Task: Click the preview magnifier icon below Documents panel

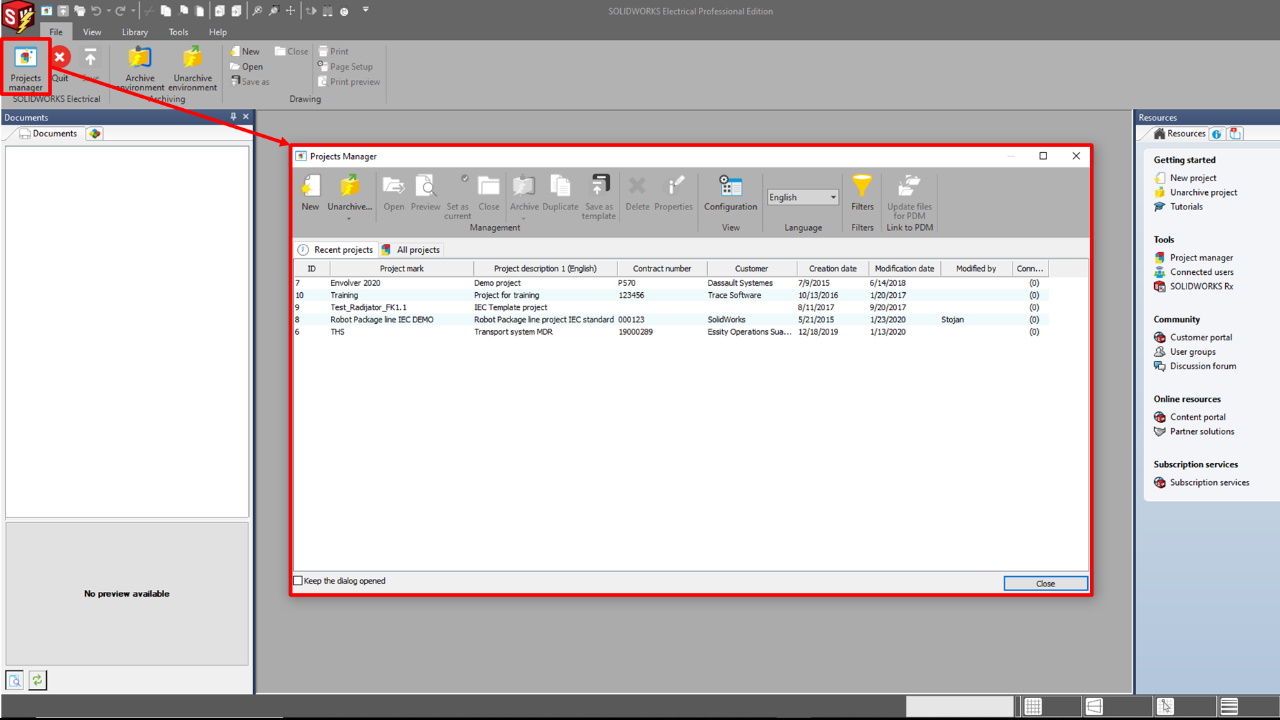Action: 14,680
